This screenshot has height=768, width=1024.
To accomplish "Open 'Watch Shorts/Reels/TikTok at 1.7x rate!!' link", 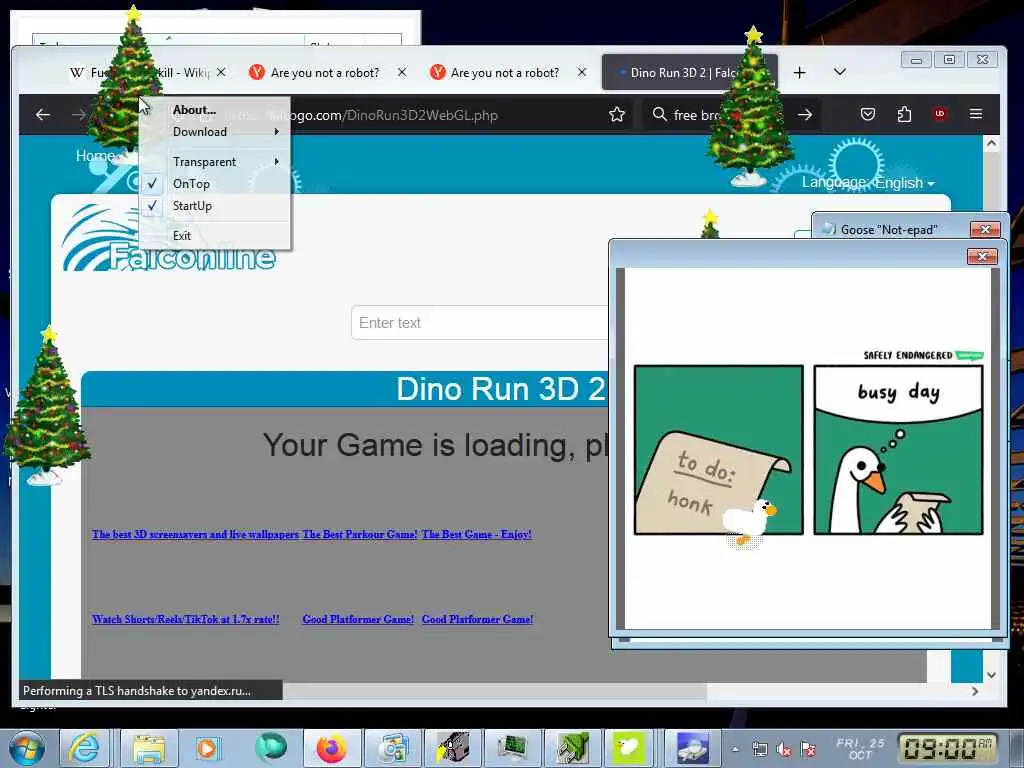I will pos(185,619).
